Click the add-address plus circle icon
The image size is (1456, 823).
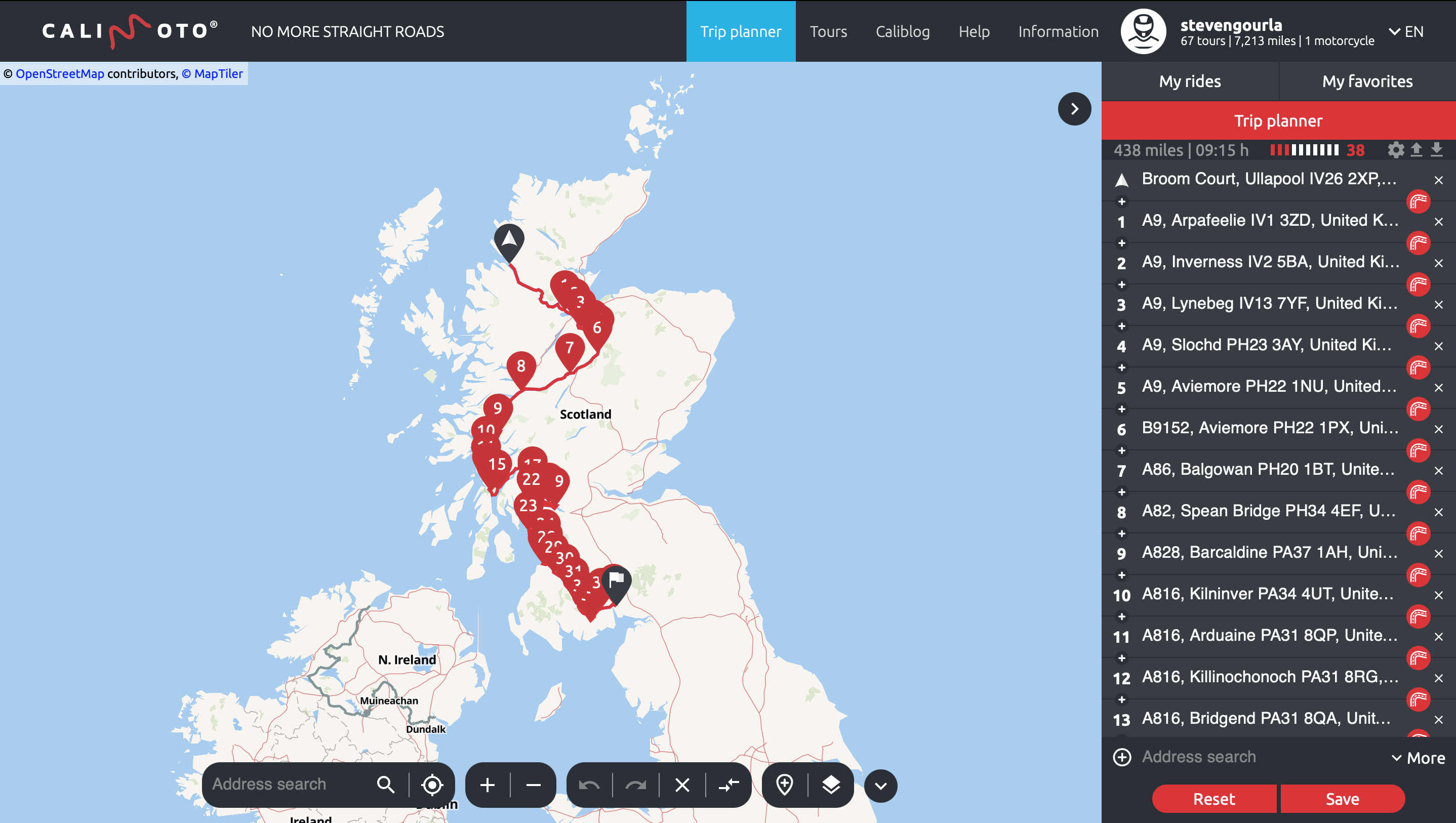click(1122, 757)
